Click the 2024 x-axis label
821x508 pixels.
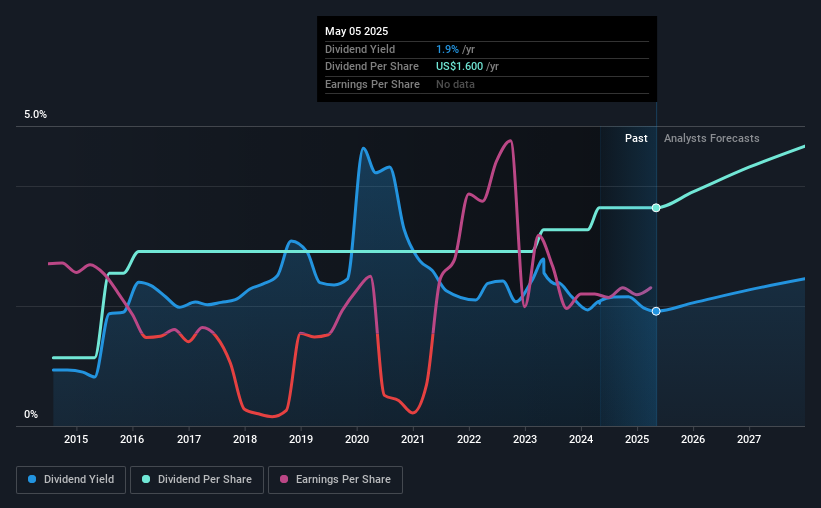click(581, 439)
